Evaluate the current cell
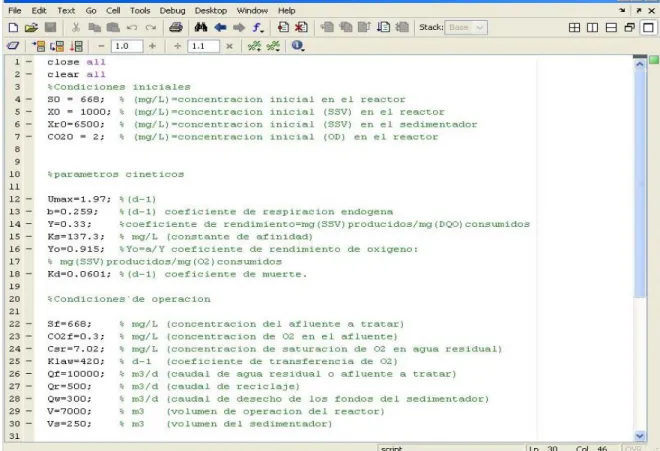660x451 pixels. coord(39,46)
